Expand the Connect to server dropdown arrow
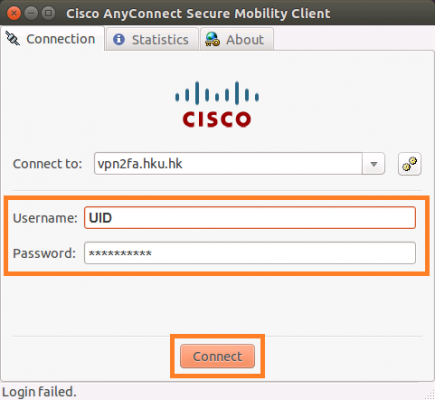Viewport: 435px width, 400px height. [x=374, y=164]
